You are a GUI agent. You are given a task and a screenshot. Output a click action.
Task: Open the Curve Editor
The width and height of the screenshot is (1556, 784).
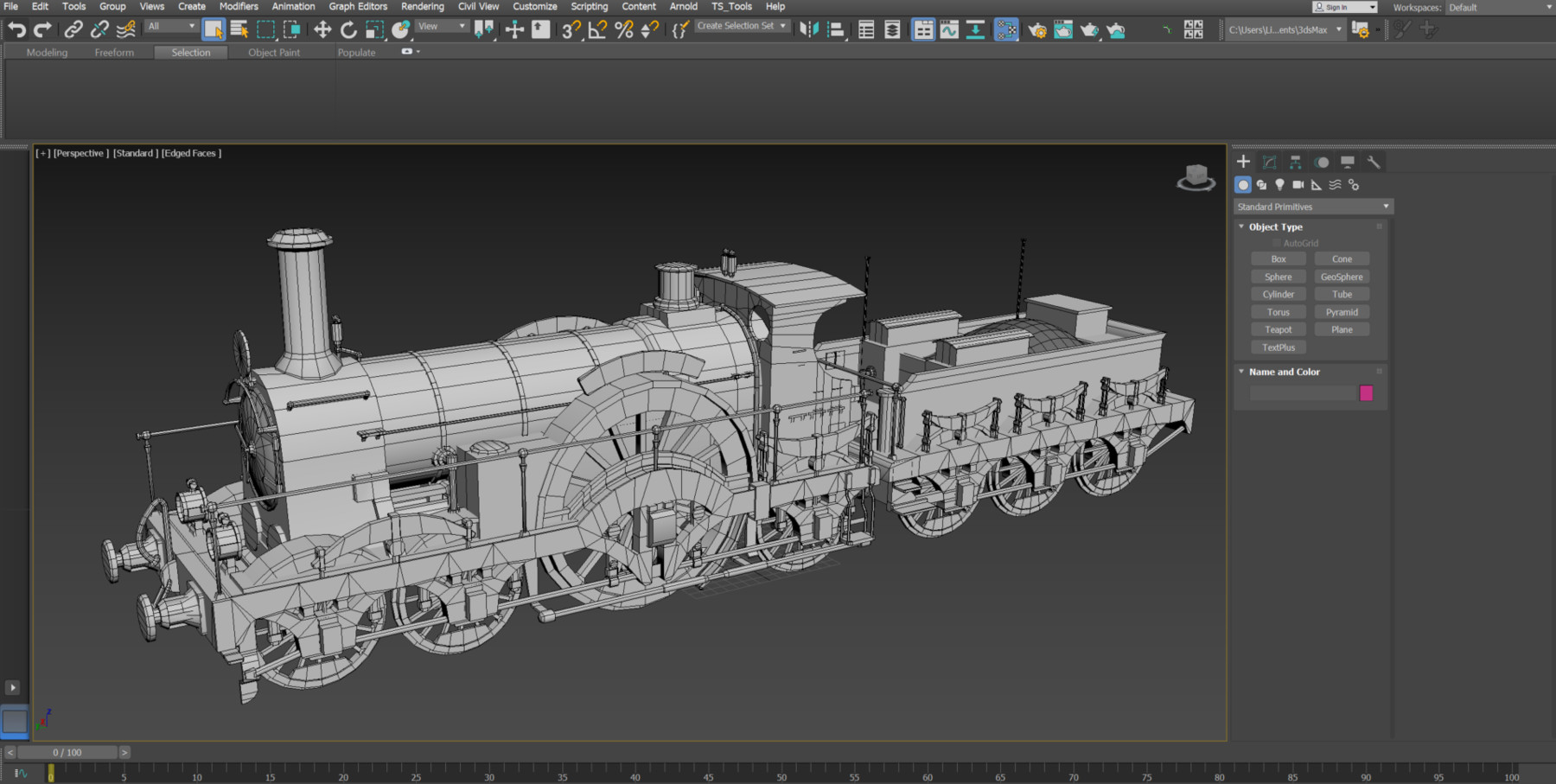pos(947,29)
